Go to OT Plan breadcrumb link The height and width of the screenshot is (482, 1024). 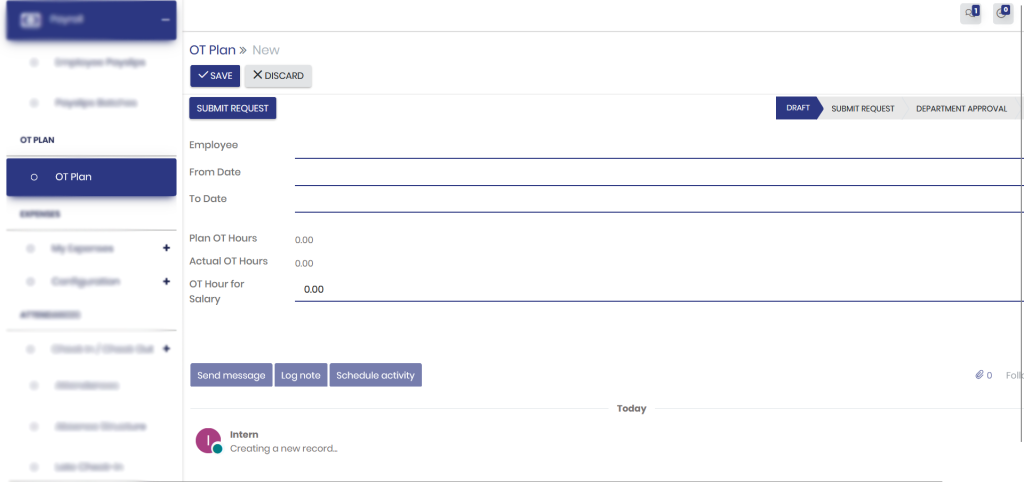tap(212, 50)
